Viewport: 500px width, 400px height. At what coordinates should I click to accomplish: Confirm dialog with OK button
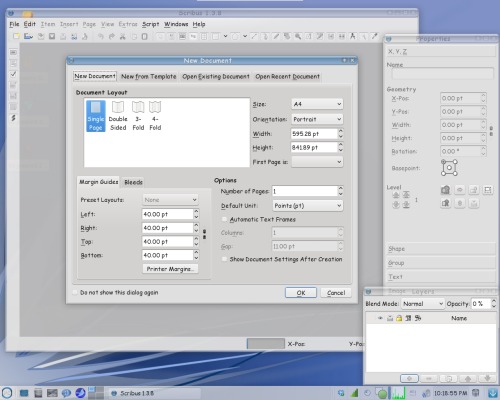click(301, 293)
